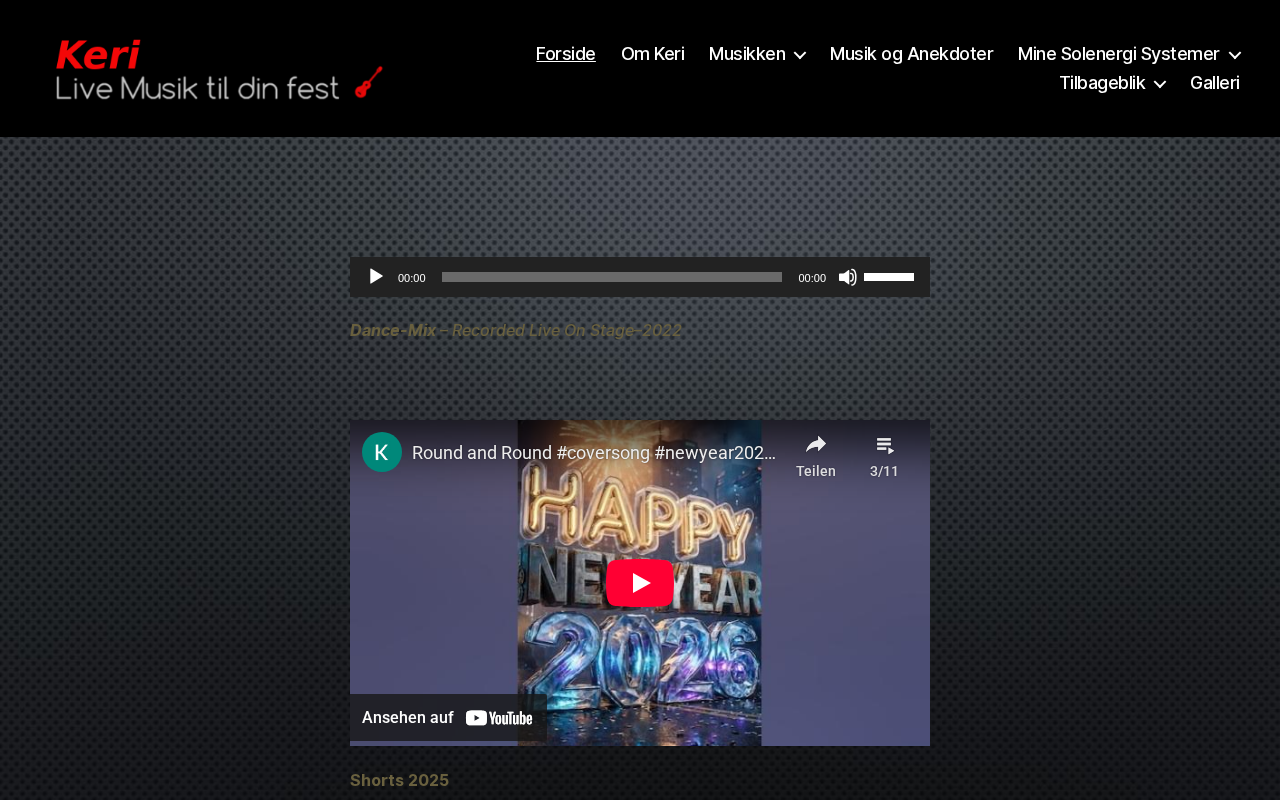Expand the Mine Solenergi Systemer chevron
The image size is (1280, 800).
click(x=1234, y=55)
